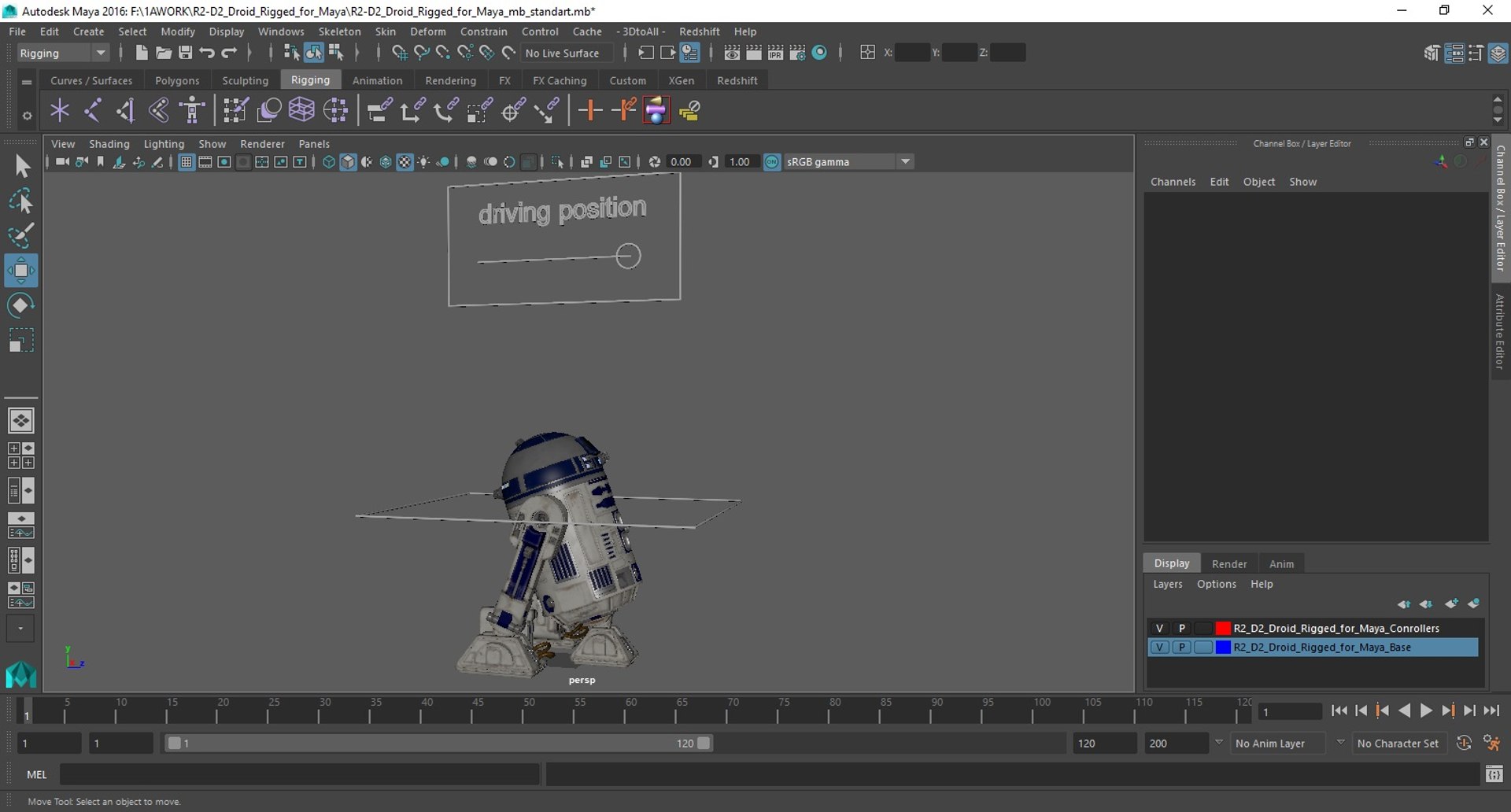
Task: Save the scene with the disk icon
Action: (186, 53)
